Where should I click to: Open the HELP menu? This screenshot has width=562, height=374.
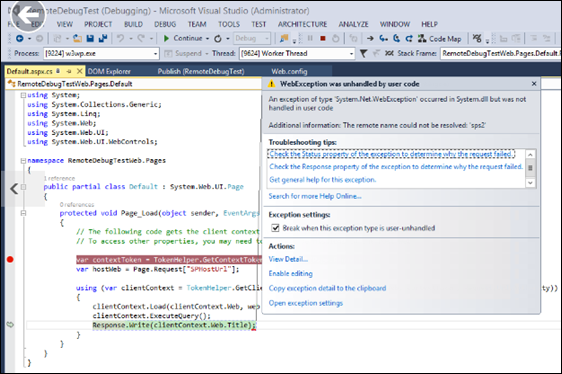429,24
